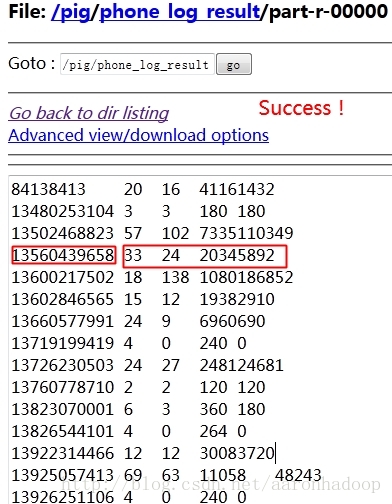The height and width of the screenshot is (504, 392).
Task: Select the phone number 13760778710
Action: [x=63, y=387]
